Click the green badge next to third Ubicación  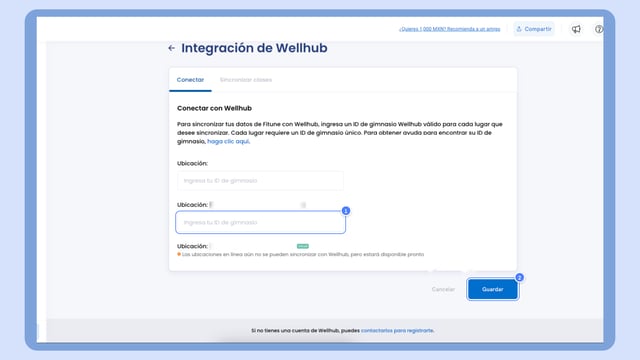(x=303, y=246)
